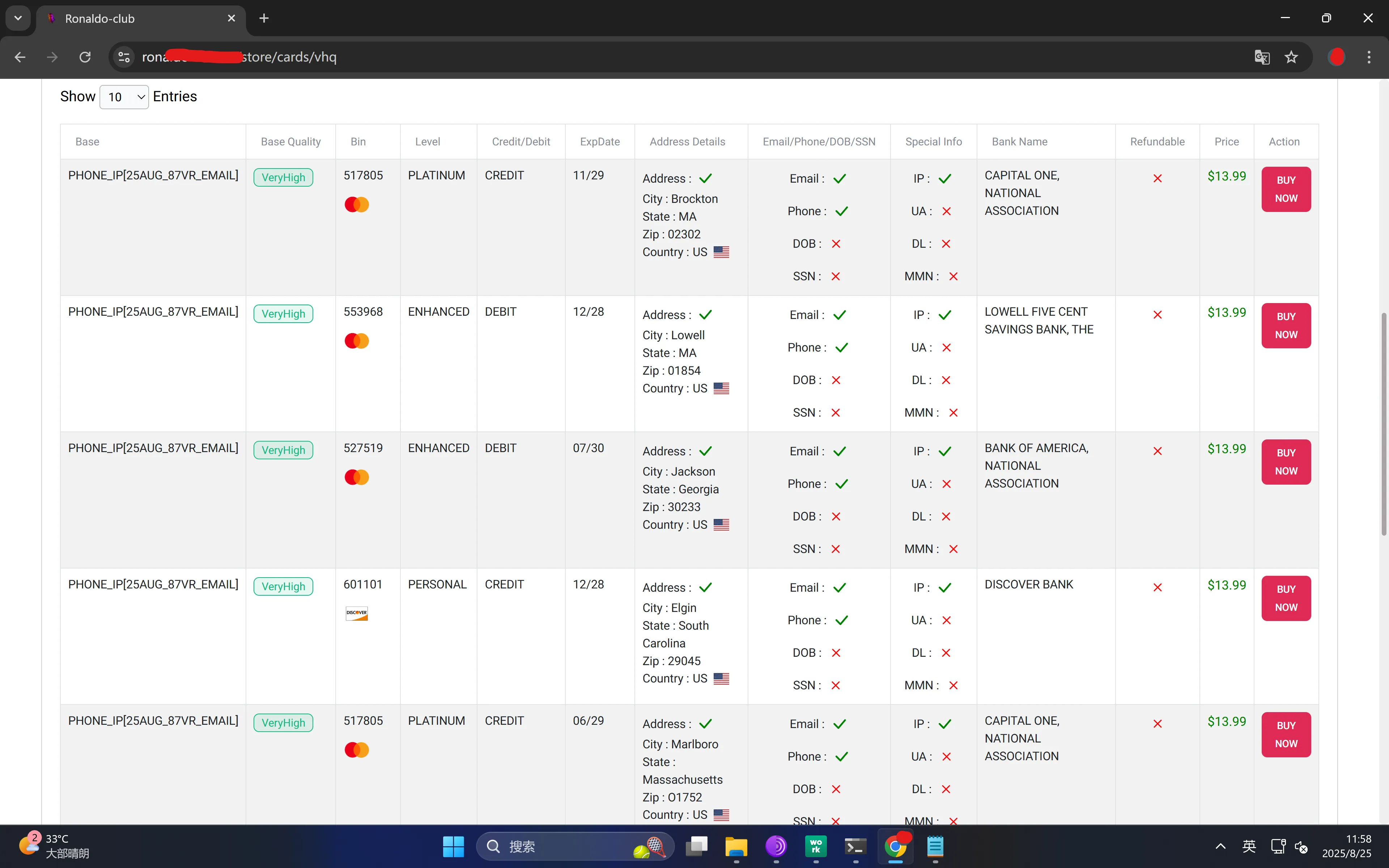The width and height of the screenshot is (1389, 868).
Task: Click the taskbar search box
Action: (574, 846)
